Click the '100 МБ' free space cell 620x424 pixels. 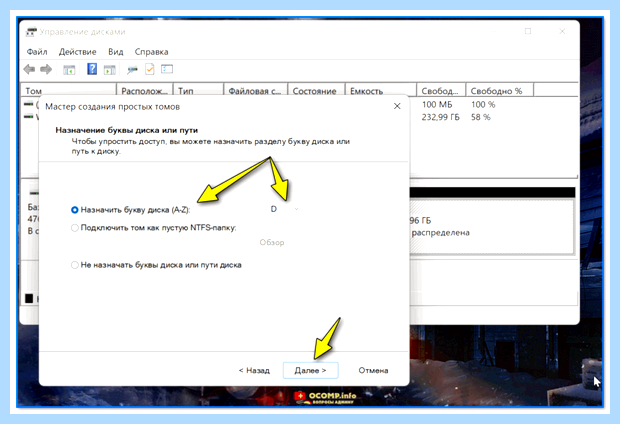437,105
